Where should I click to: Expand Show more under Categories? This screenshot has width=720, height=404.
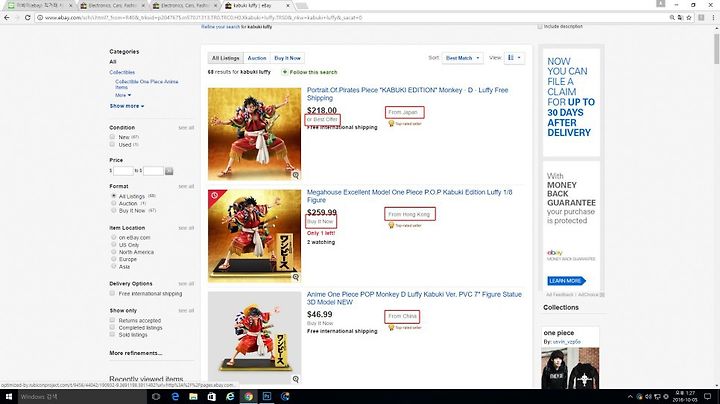[x=127, y=106]
